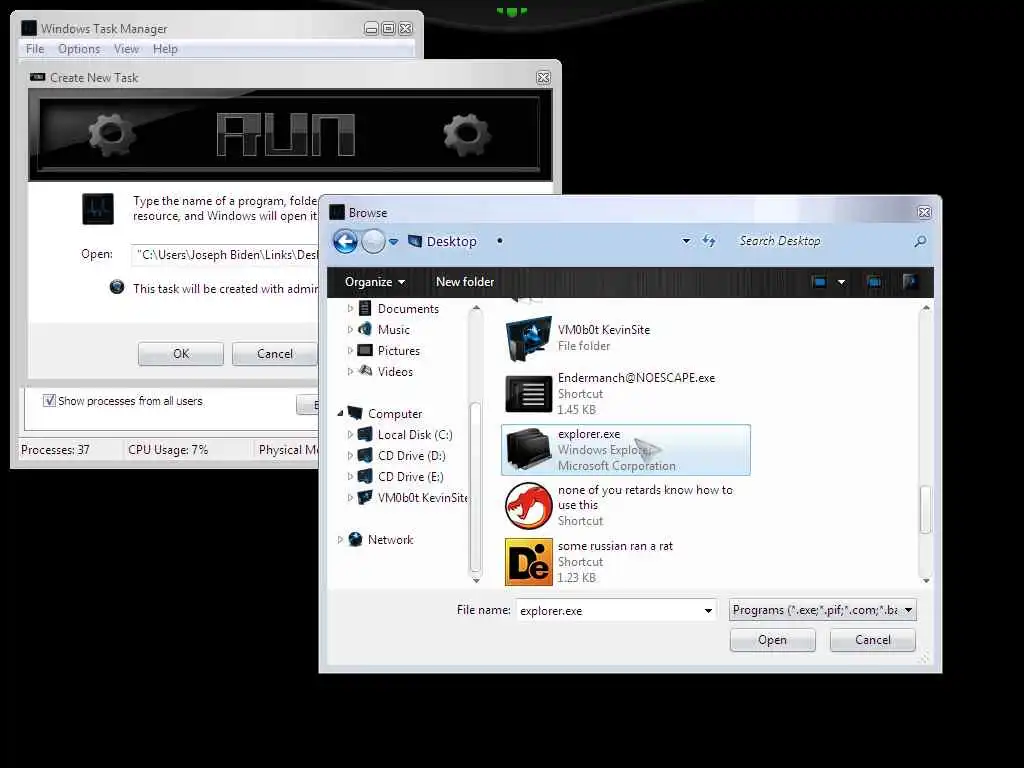
Task: Expand the Documents tree node
Action: 350,308
